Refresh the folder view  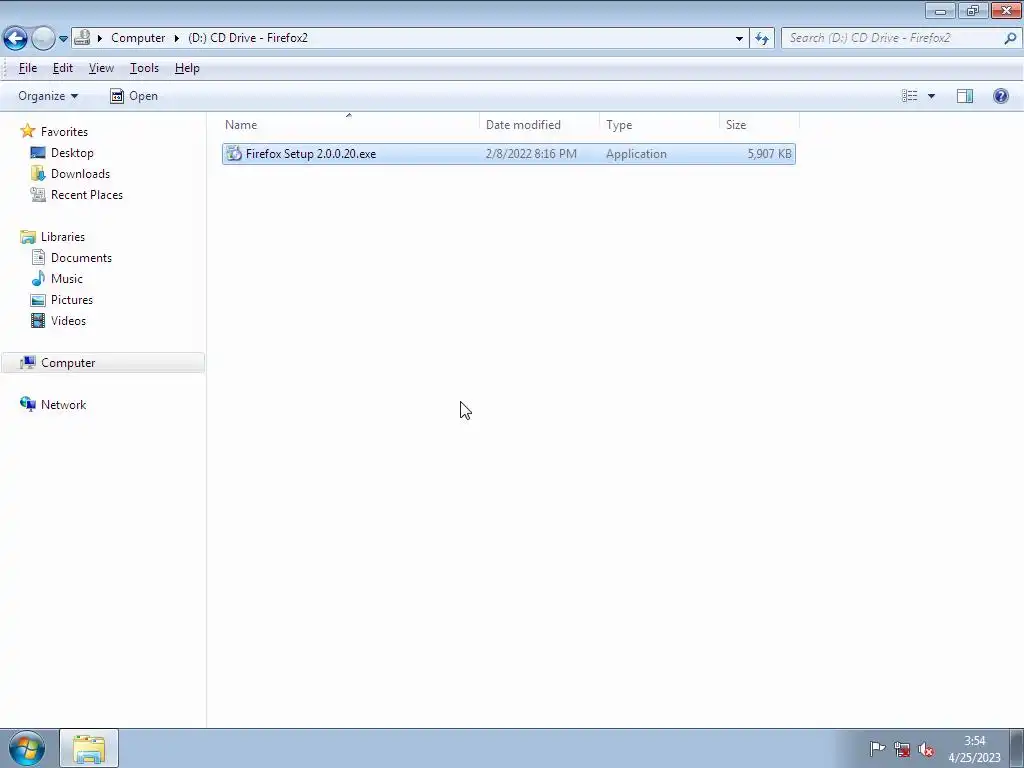tap(762, 39)
